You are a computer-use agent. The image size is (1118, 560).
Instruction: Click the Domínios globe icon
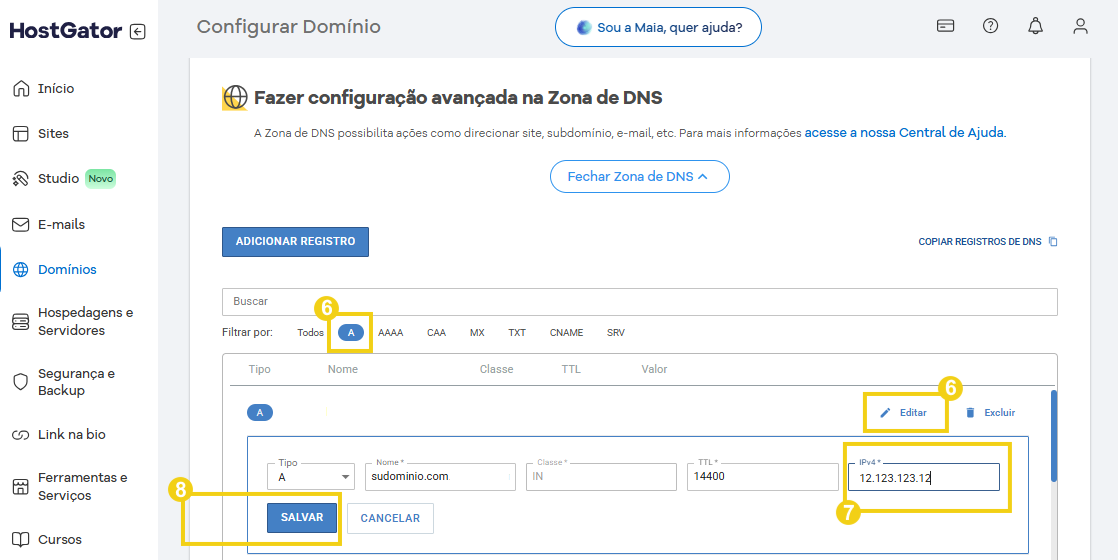click(x=21, y=270)
